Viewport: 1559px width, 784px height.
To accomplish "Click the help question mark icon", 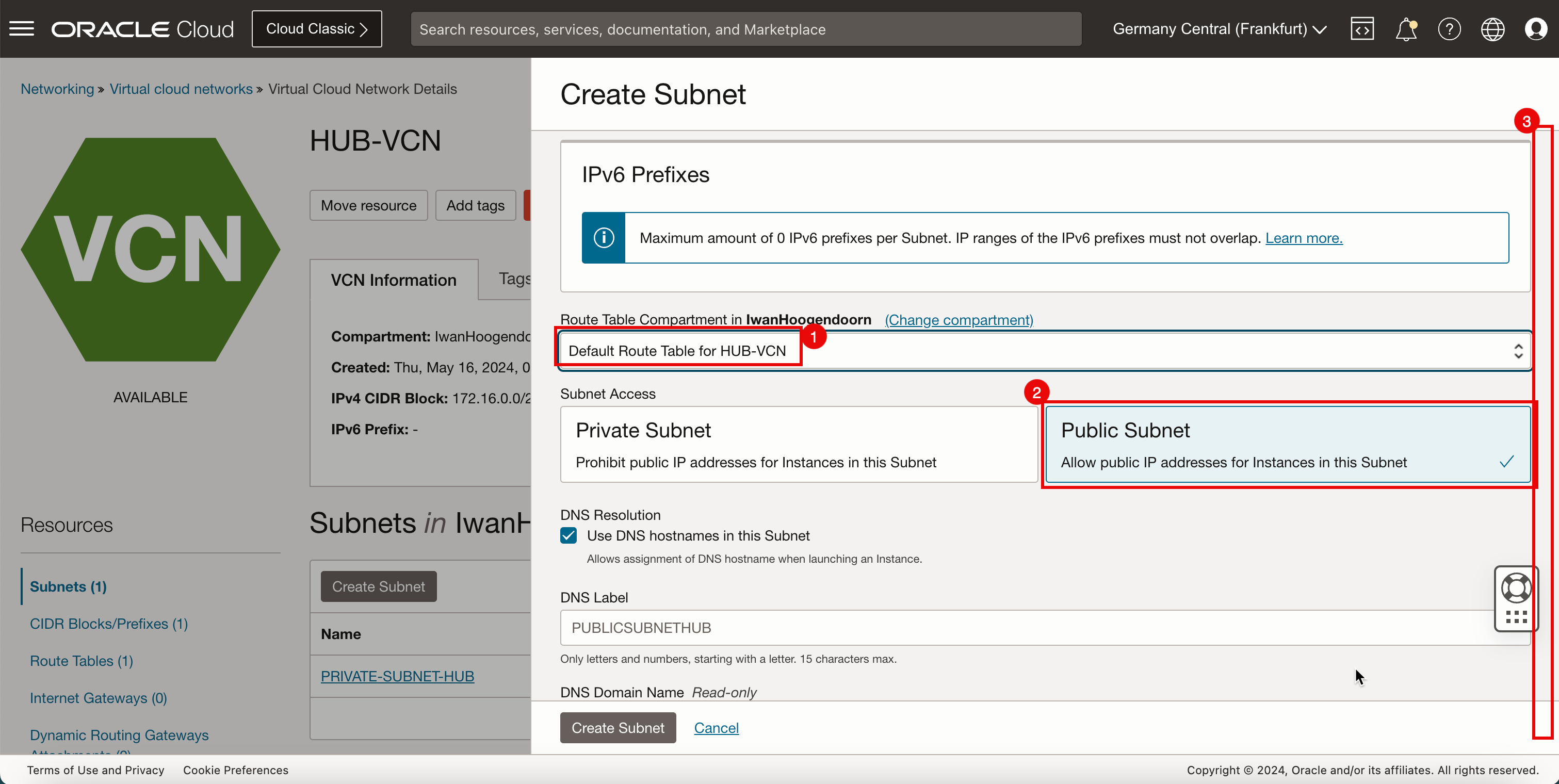I will (x=1449, y=29).
